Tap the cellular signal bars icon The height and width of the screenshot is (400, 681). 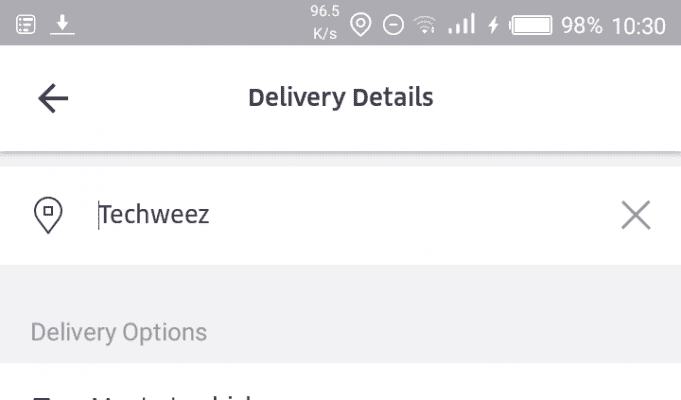(x=461, y=24)
